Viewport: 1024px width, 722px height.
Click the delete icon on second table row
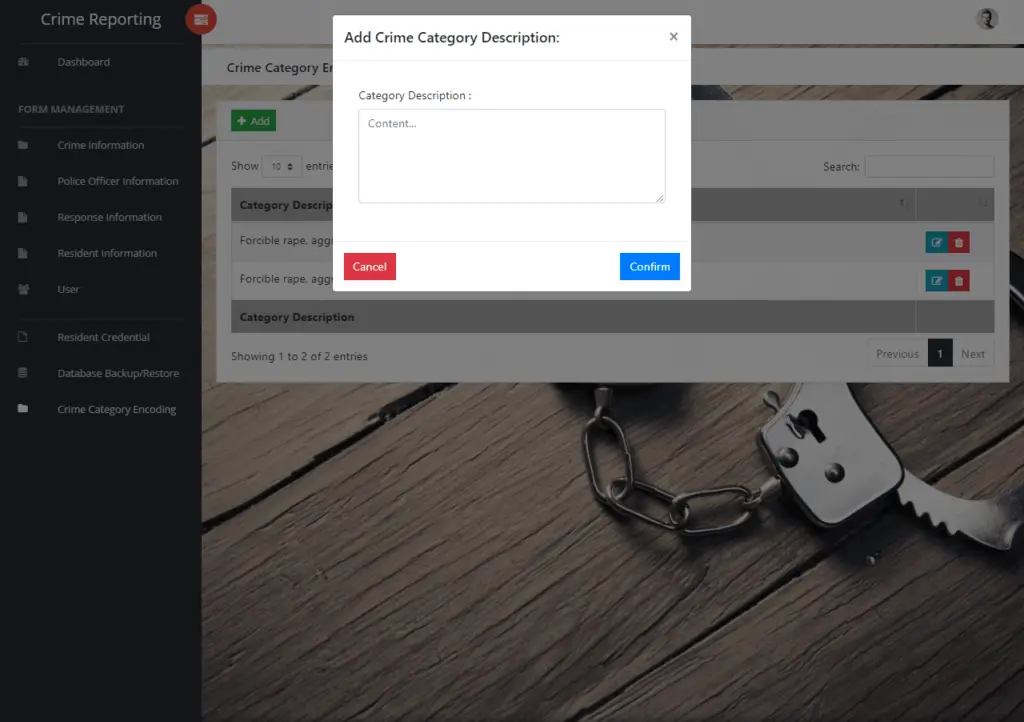coord(959,281)
